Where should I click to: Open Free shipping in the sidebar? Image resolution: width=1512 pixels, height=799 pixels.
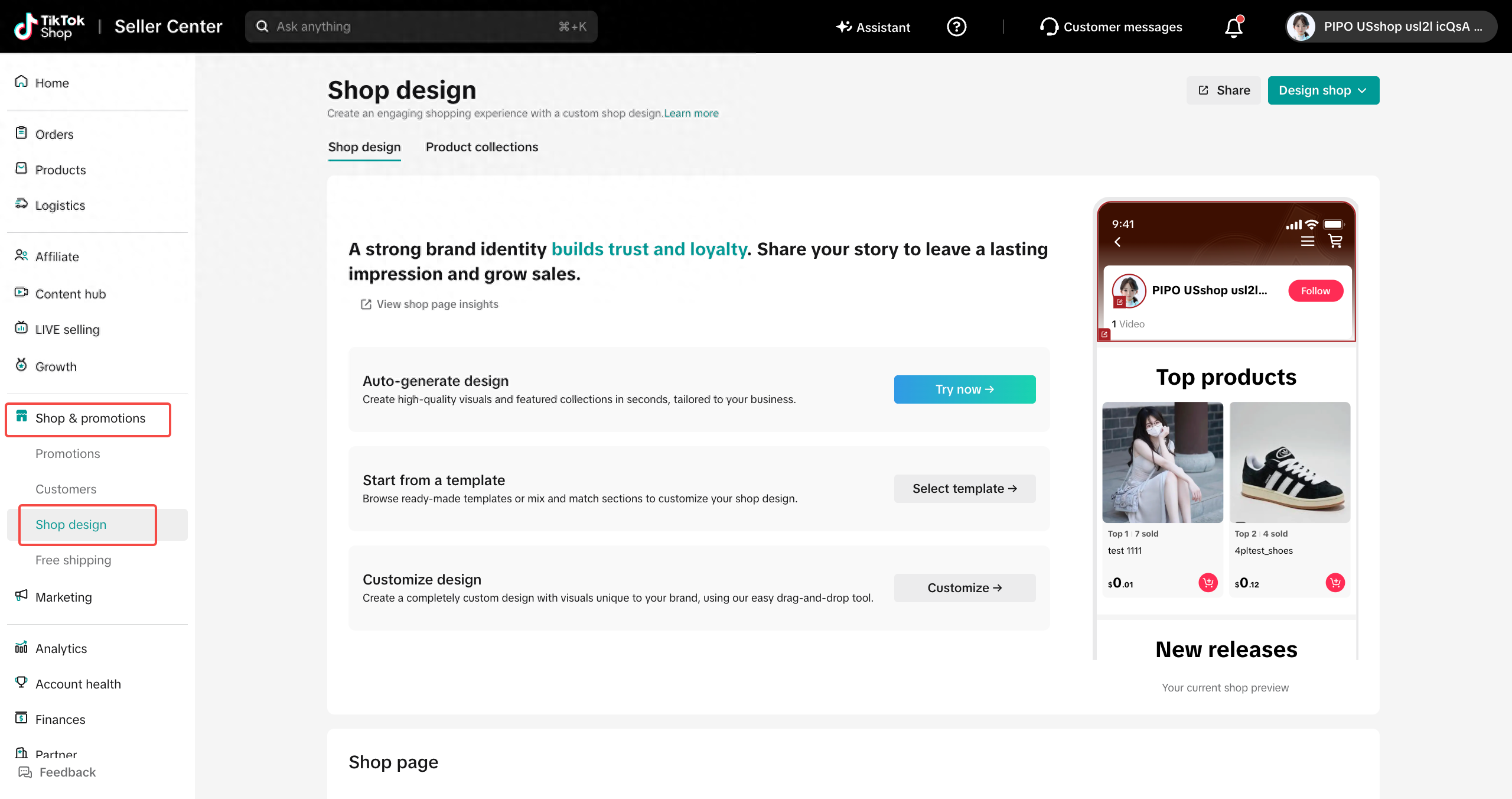point(73,560)
